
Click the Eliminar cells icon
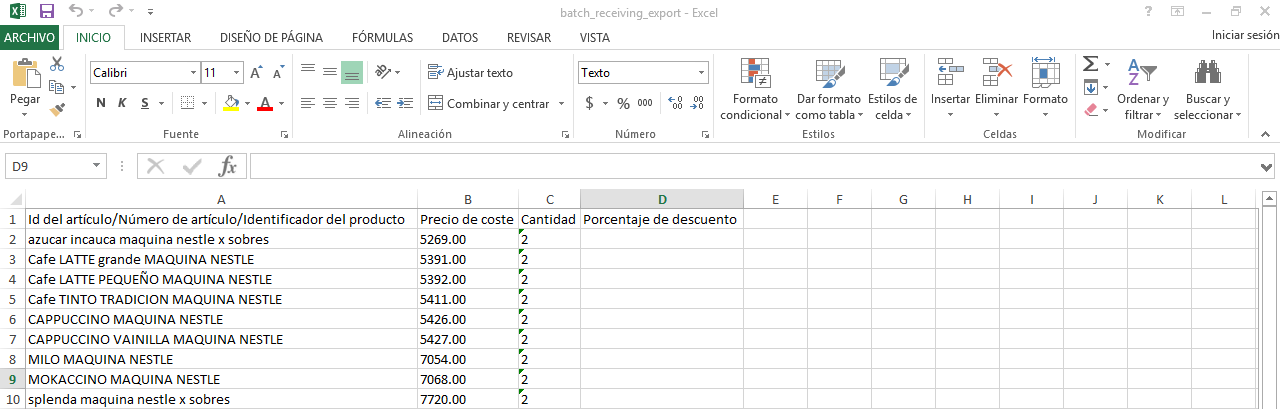pos(996,72)
